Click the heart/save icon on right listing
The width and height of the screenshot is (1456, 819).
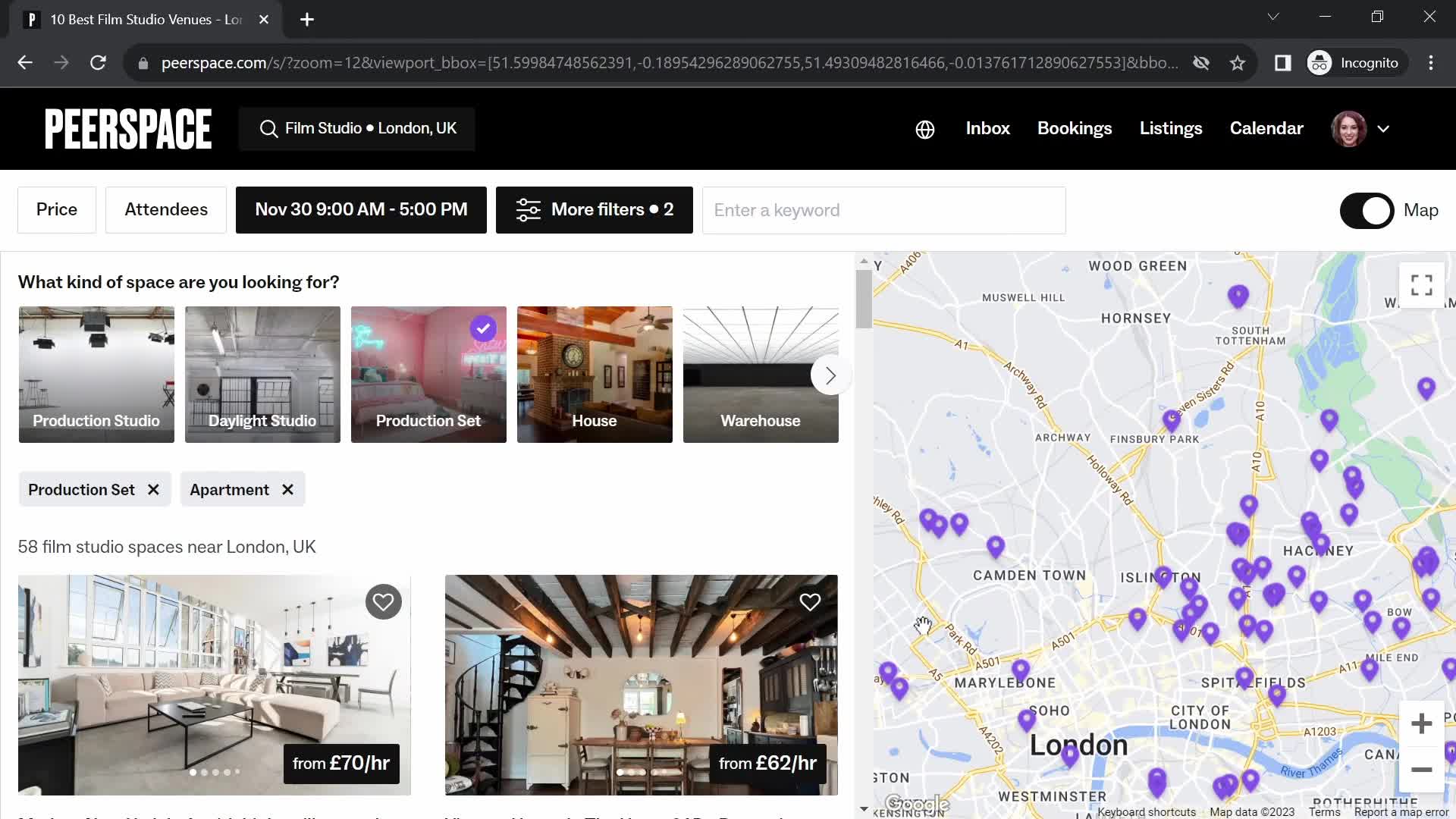point(810,602)
